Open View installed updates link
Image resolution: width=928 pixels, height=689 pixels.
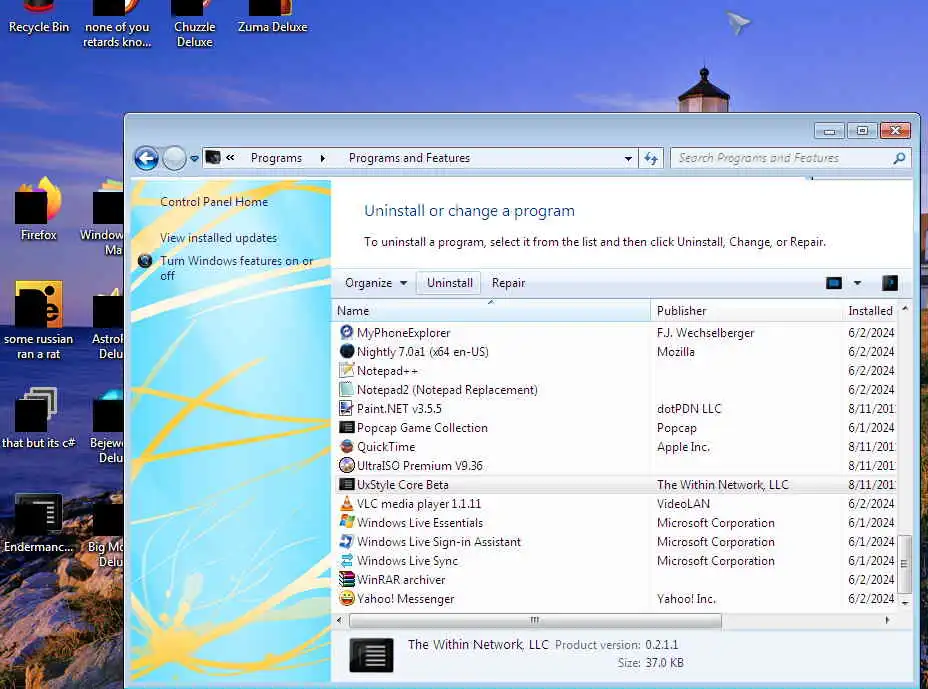[x=218, y=237]
